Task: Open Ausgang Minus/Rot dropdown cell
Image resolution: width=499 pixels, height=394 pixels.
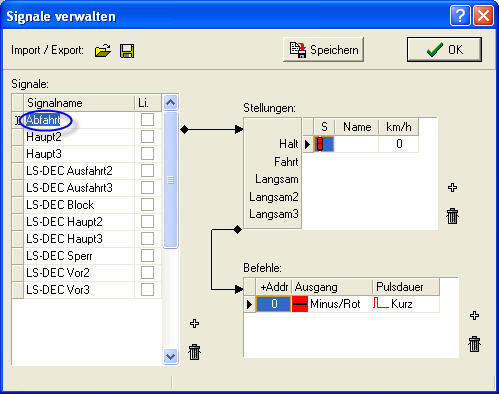Action: click(x=332, y=304)
